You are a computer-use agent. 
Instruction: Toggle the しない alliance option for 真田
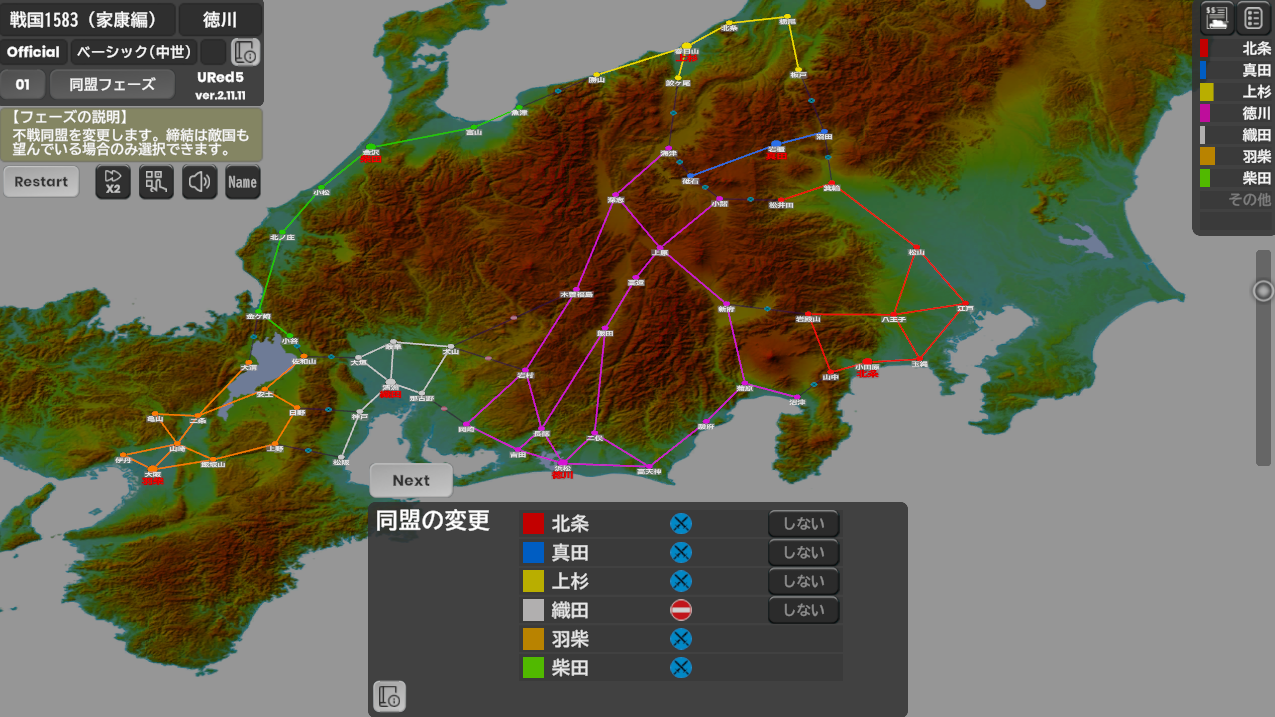point(803,552)
